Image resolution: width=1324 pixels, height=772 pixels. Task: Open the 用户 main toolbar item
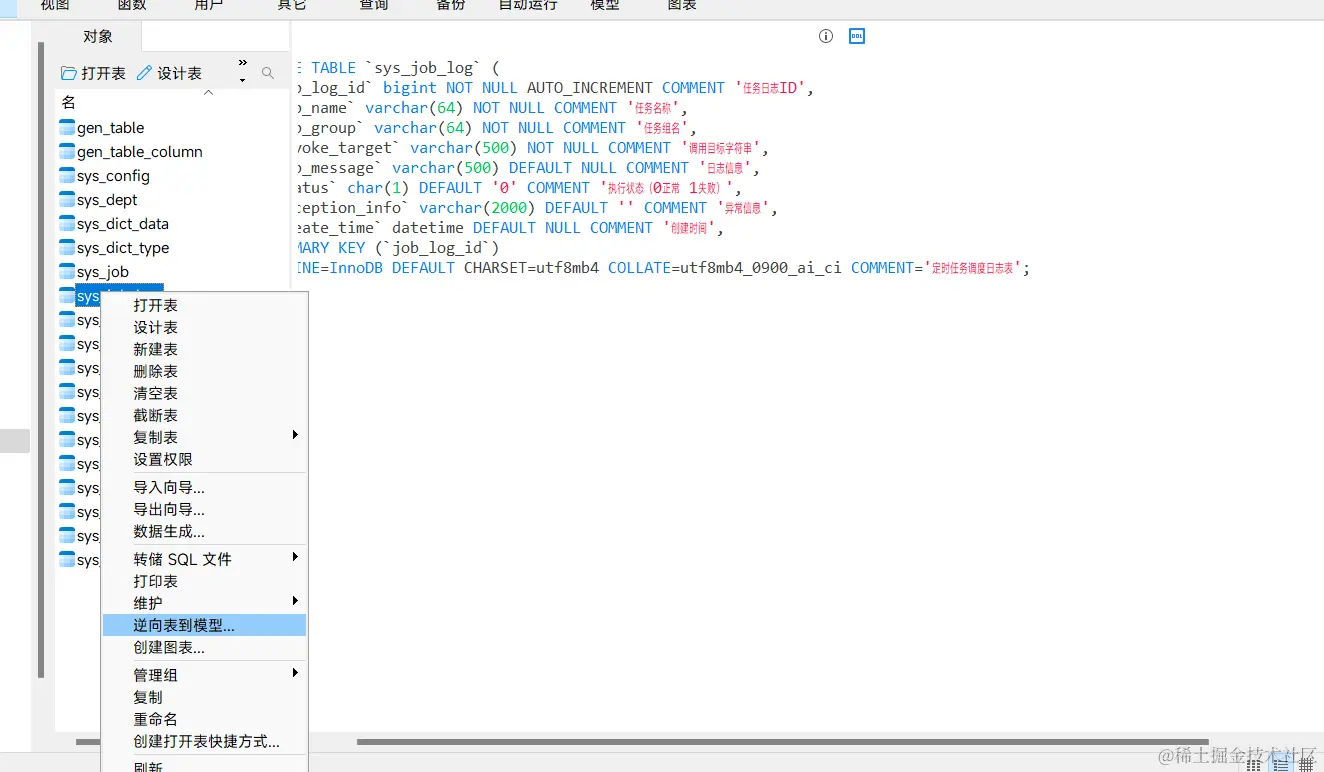coord(209,5)
